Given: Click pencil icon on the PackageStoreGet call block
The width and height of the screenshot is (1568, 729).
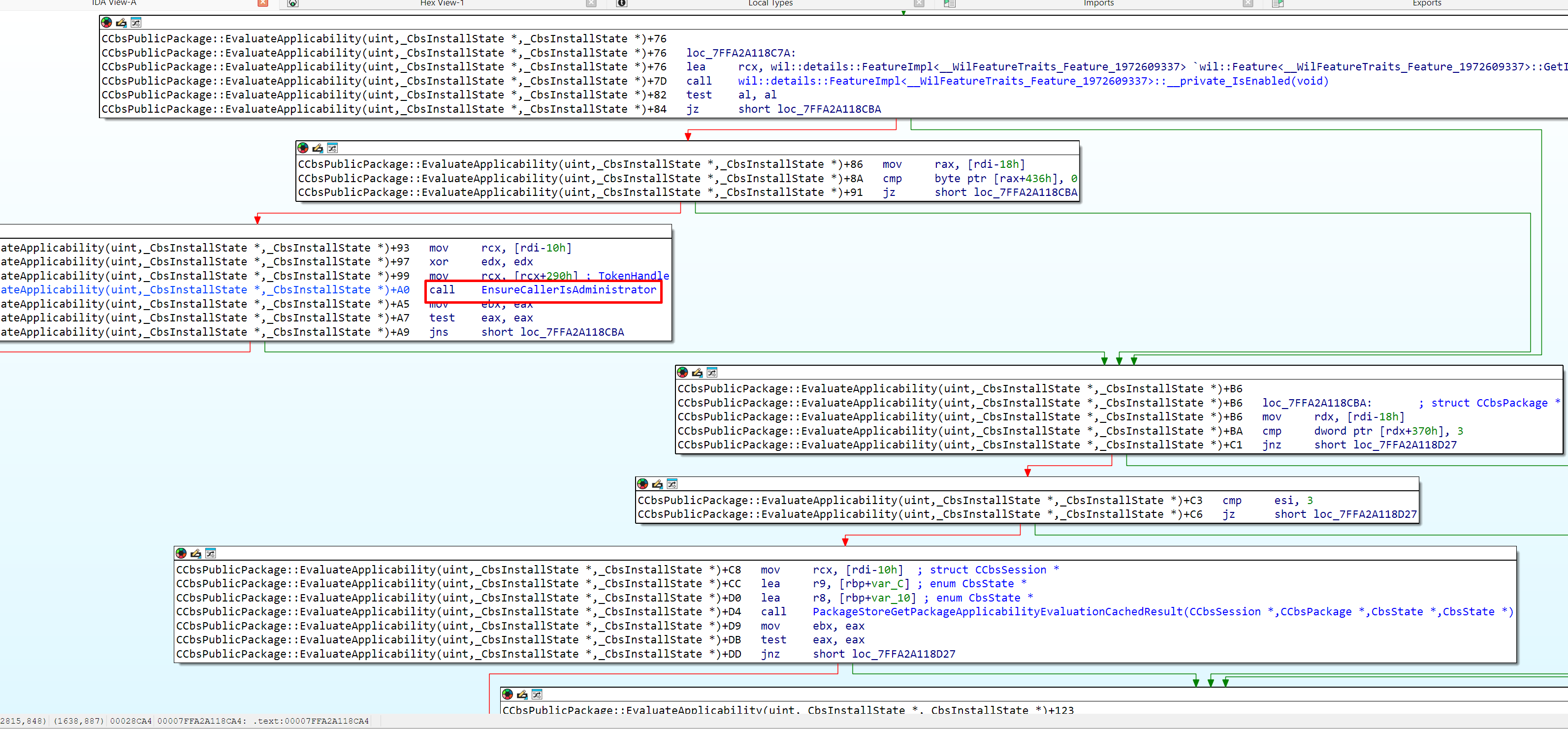Looking at the screenshot, I should pyautogui.click(x=196, y=553).
